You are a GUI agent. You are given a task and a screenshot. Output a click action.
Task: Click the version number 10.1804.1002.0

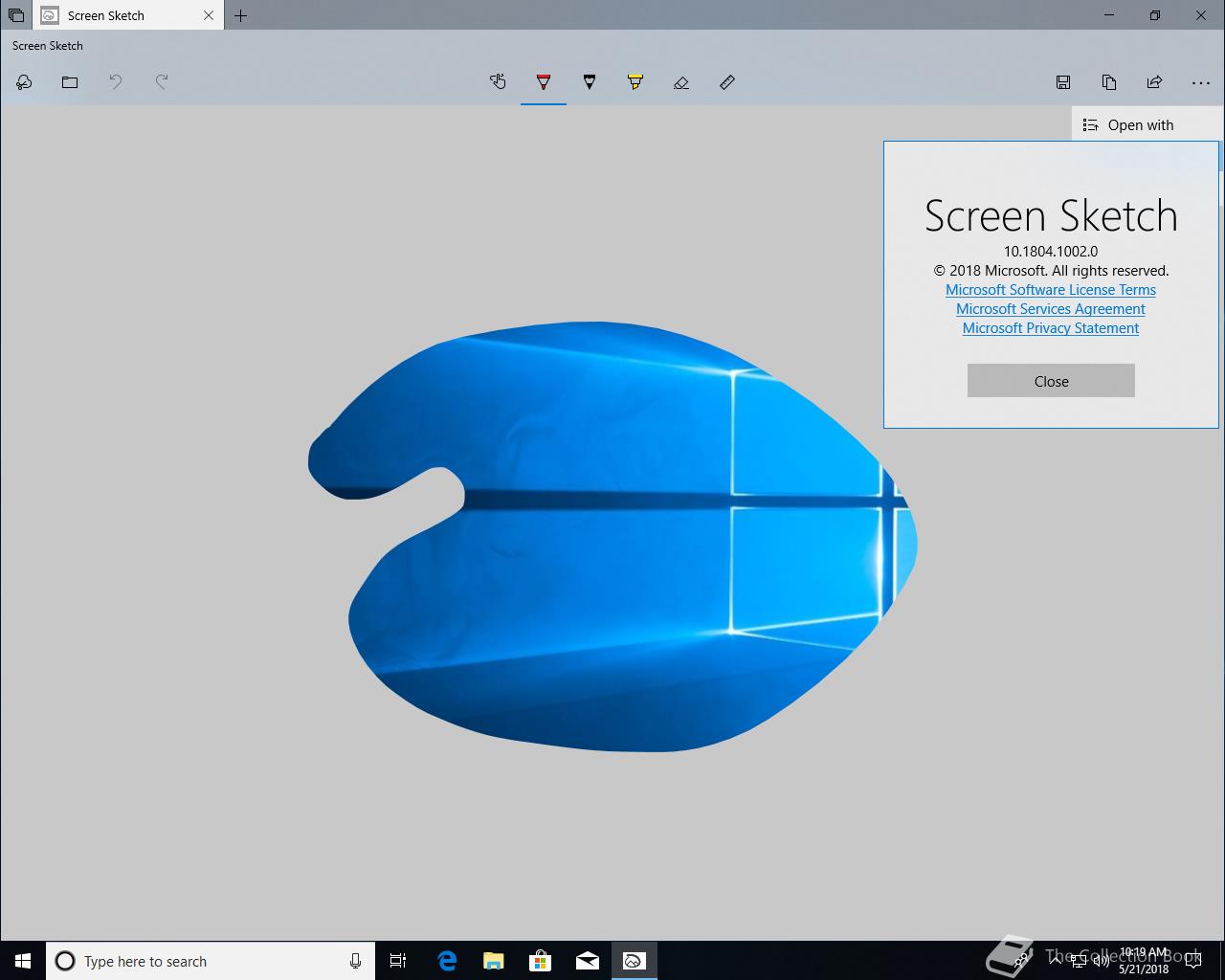click(x=1051, y=252)
